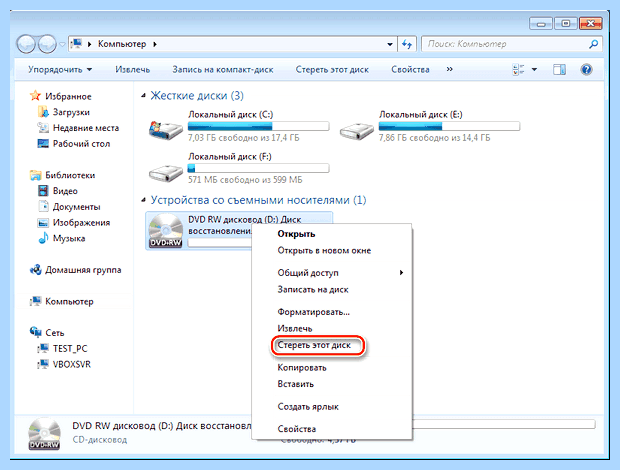Open Недавние места in sidebar

click(86, 128)
